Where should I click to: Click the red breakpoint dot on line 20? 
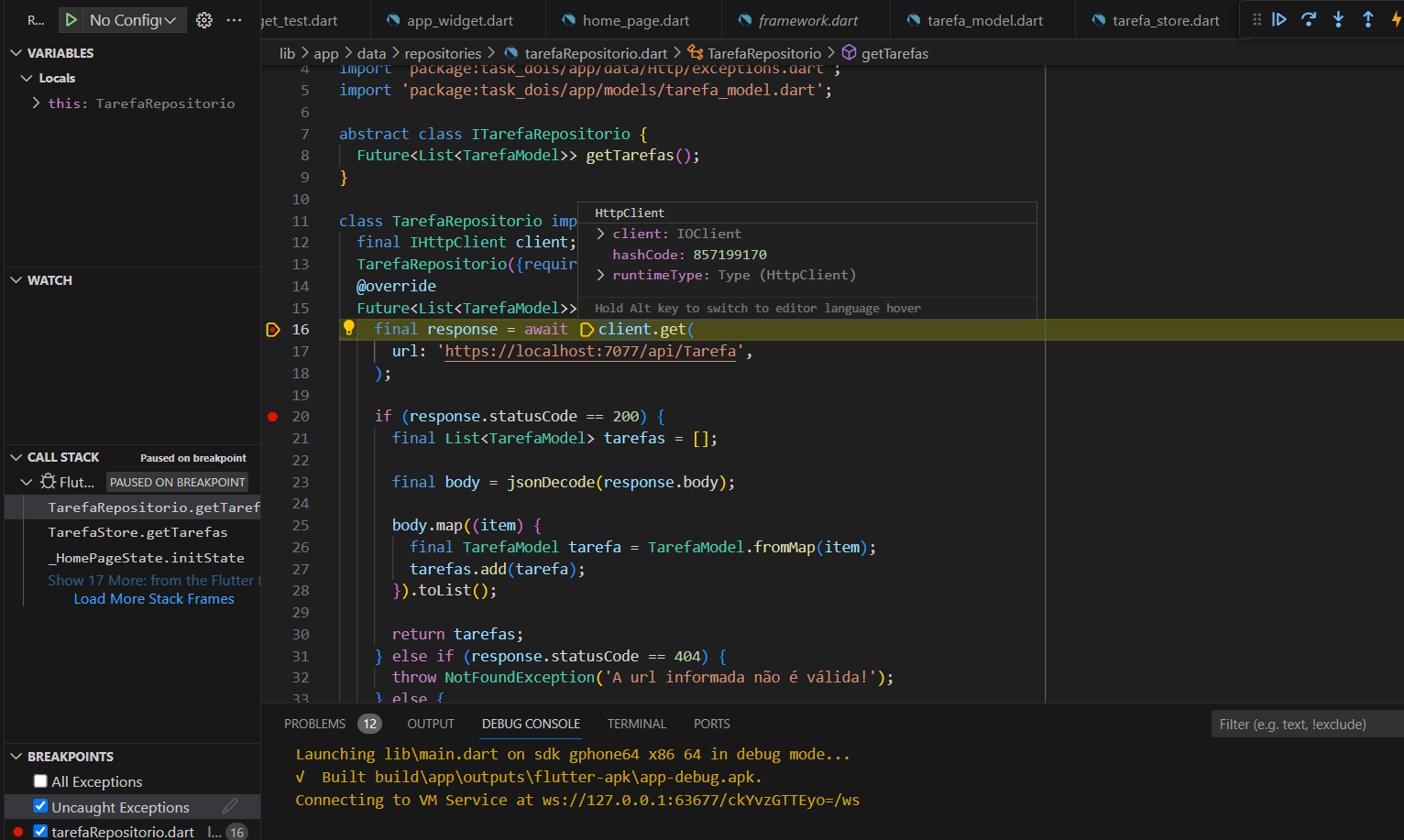click(273, 416)
